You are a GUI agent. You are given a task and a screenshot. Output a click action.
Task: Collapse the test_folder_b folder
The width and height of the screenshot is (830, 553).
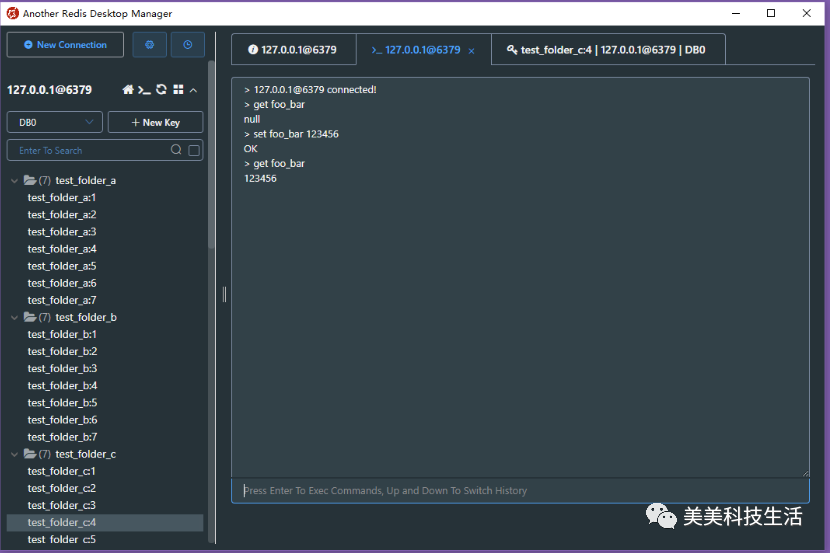pyautogui.click(x=14, y=318)
